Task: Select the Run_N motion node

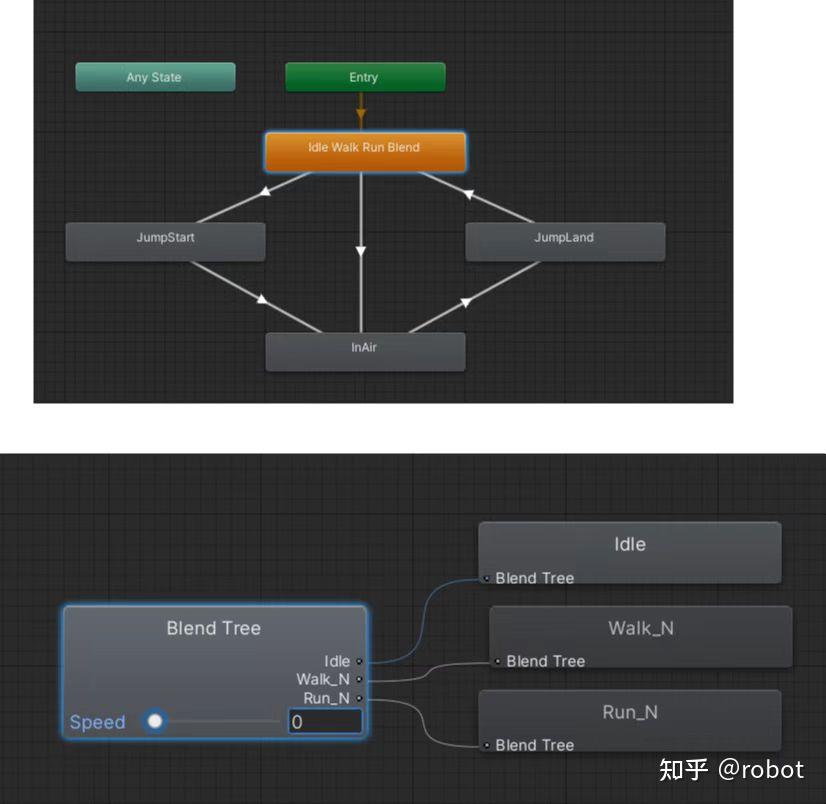Action: click(x=630, y=720)
